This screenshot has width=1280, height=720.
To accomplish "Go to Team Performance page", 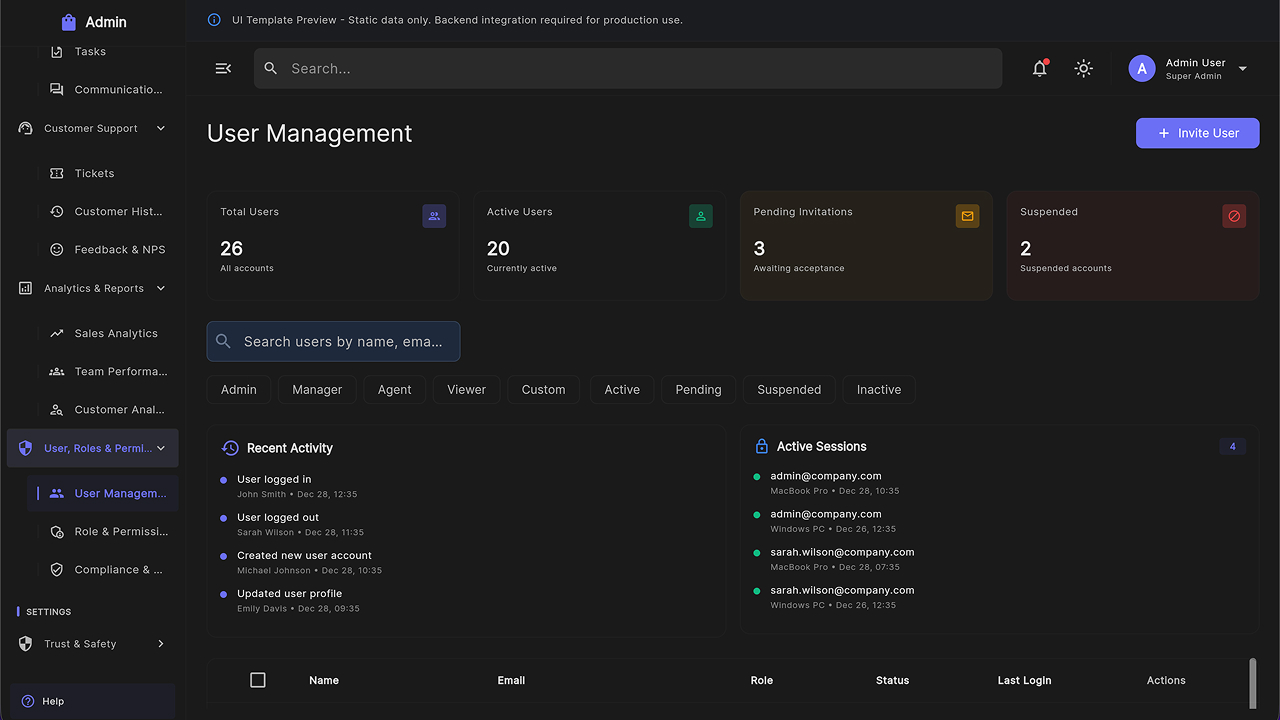I will [x=103, y=371].
